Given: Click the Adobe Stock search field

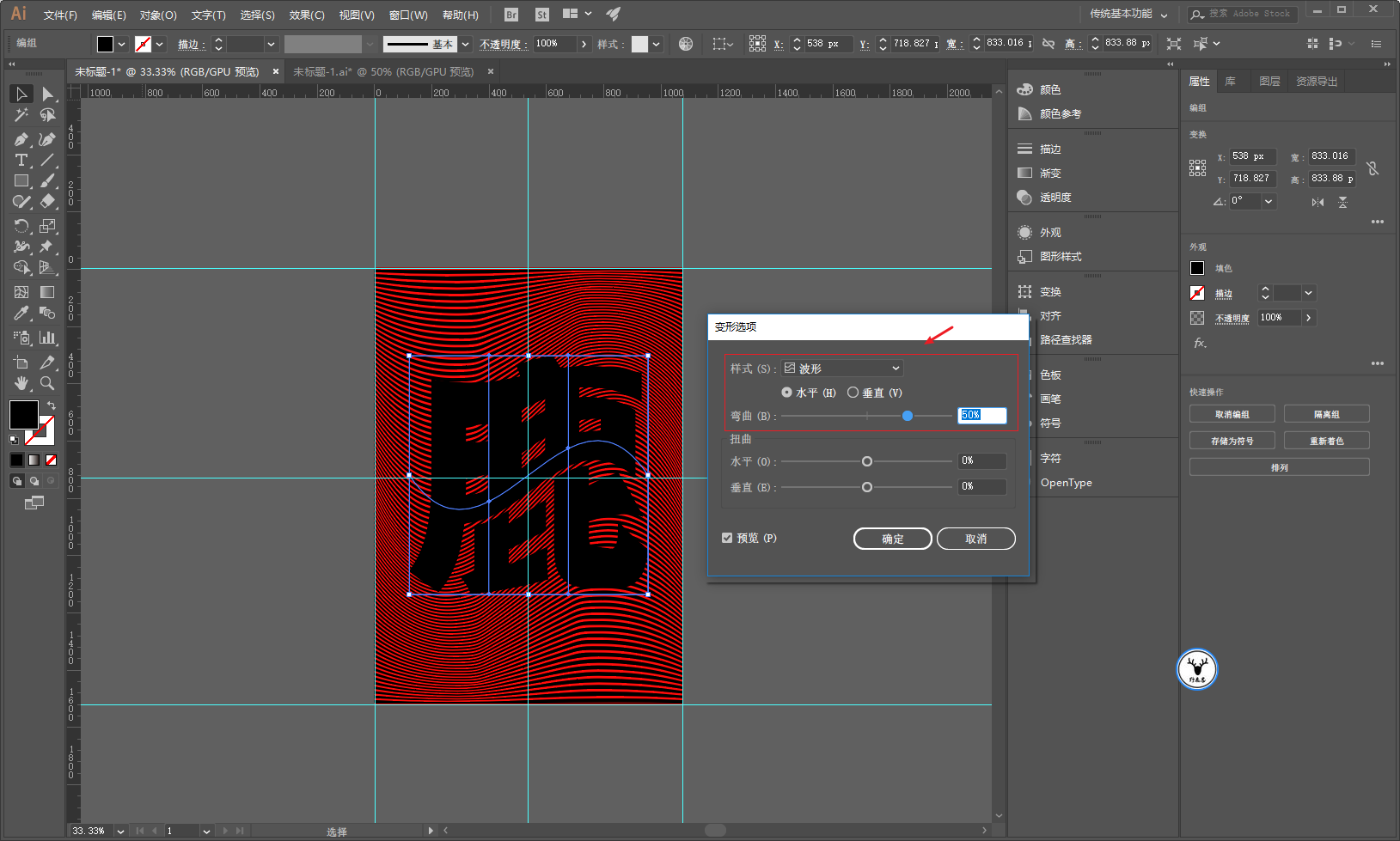Looking at the screenshot, I should [x=1244, y=14].
